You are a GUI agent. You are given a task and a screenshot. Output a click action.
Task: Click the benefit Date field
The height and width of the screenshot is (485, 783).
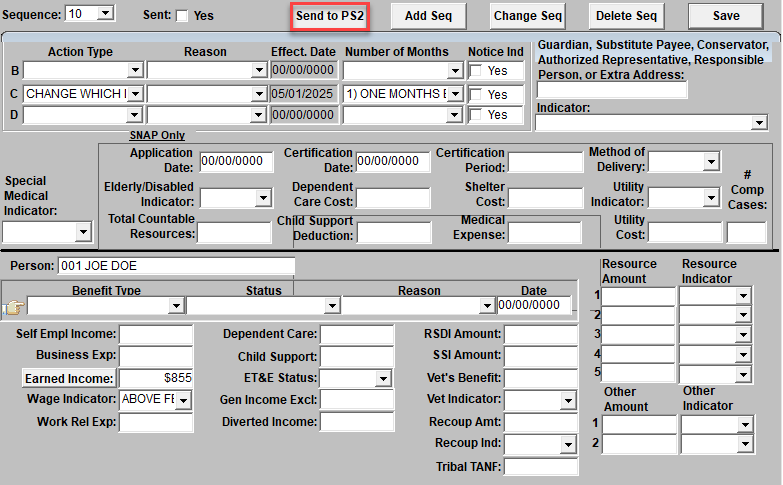click(534, 305)
